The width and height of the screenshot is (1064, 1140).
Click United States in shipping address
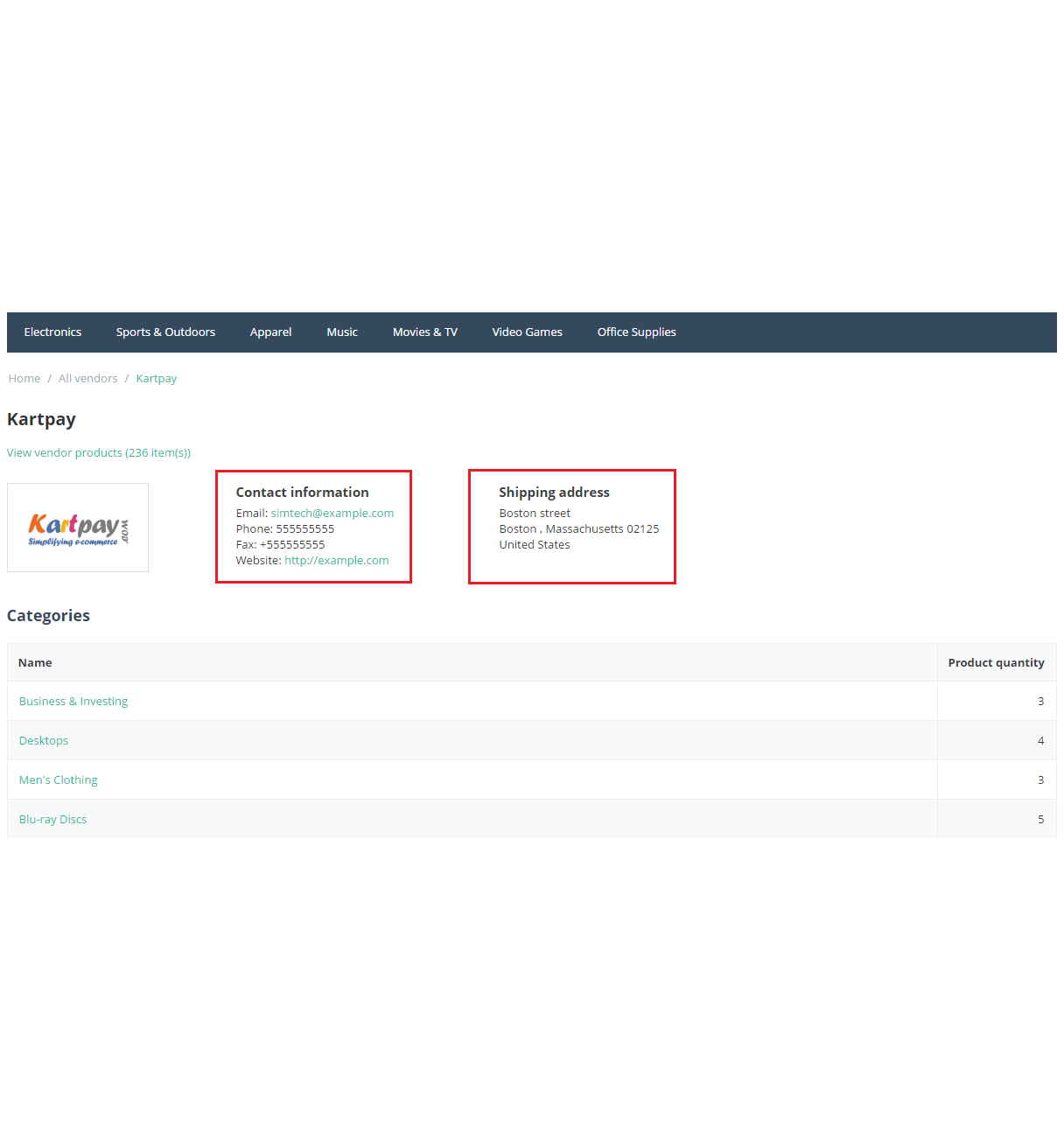pos(535,545)
